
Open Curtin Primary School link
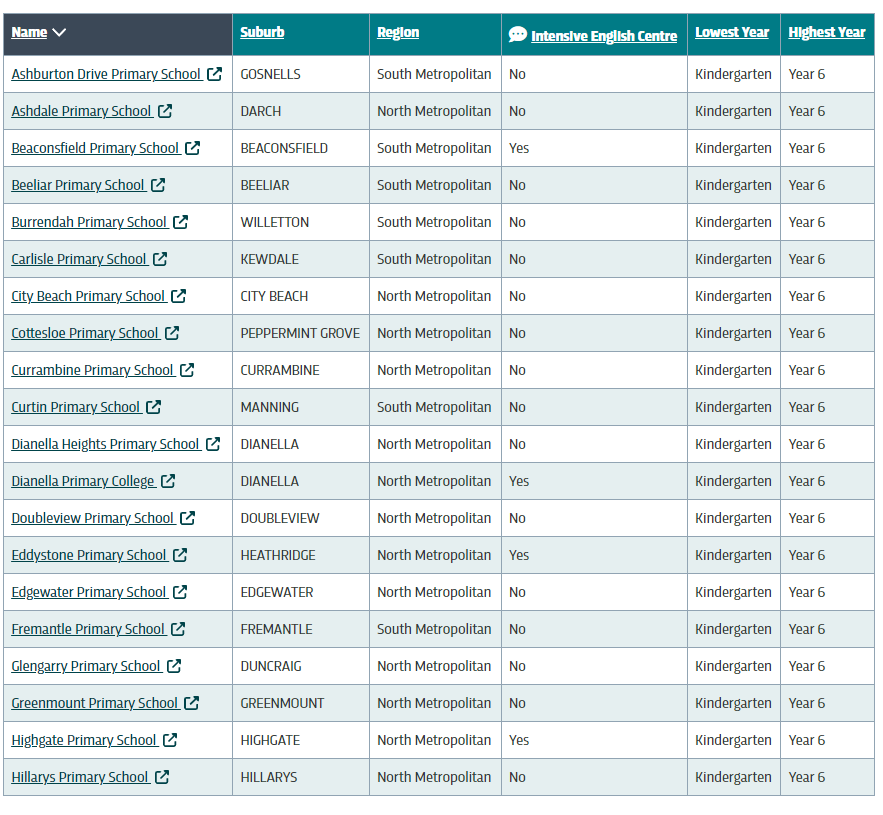point(76,407)
